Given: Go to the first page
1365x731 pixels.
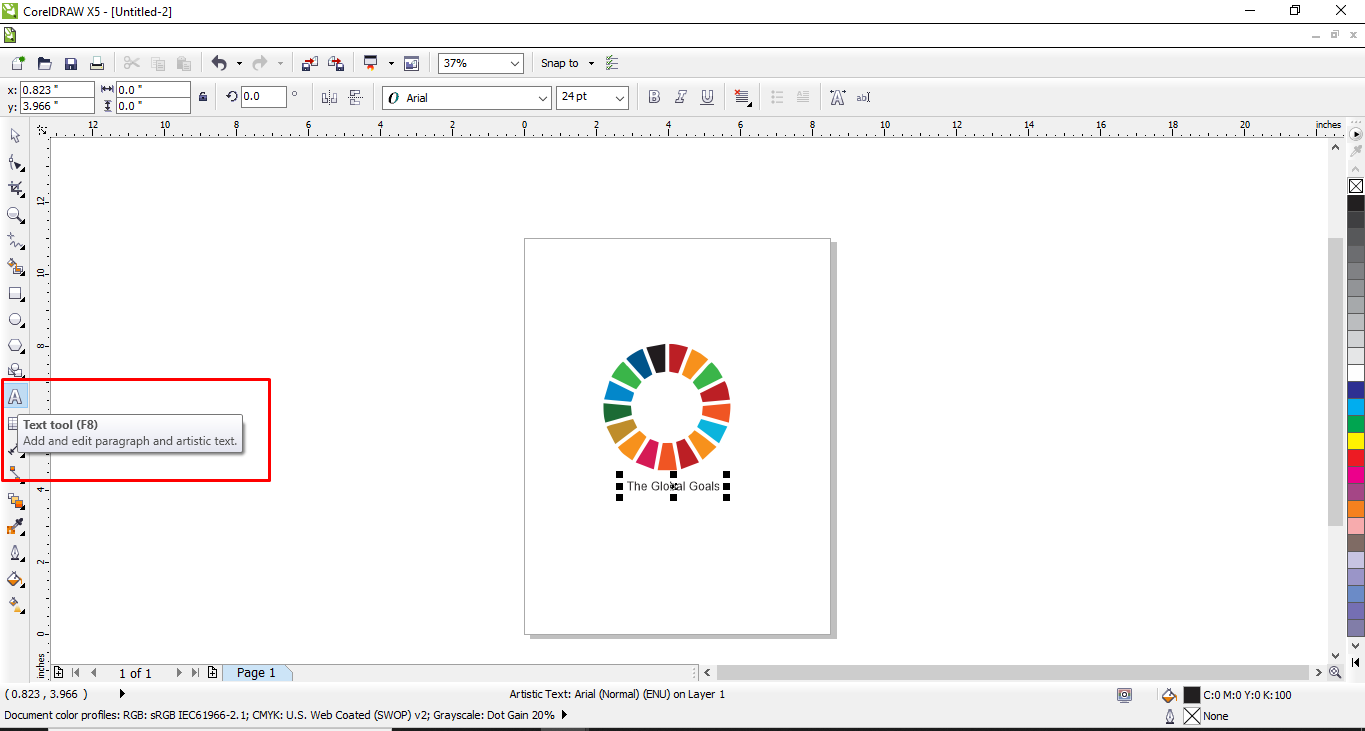Looking at the screenshot, I should tap(76, 673).
